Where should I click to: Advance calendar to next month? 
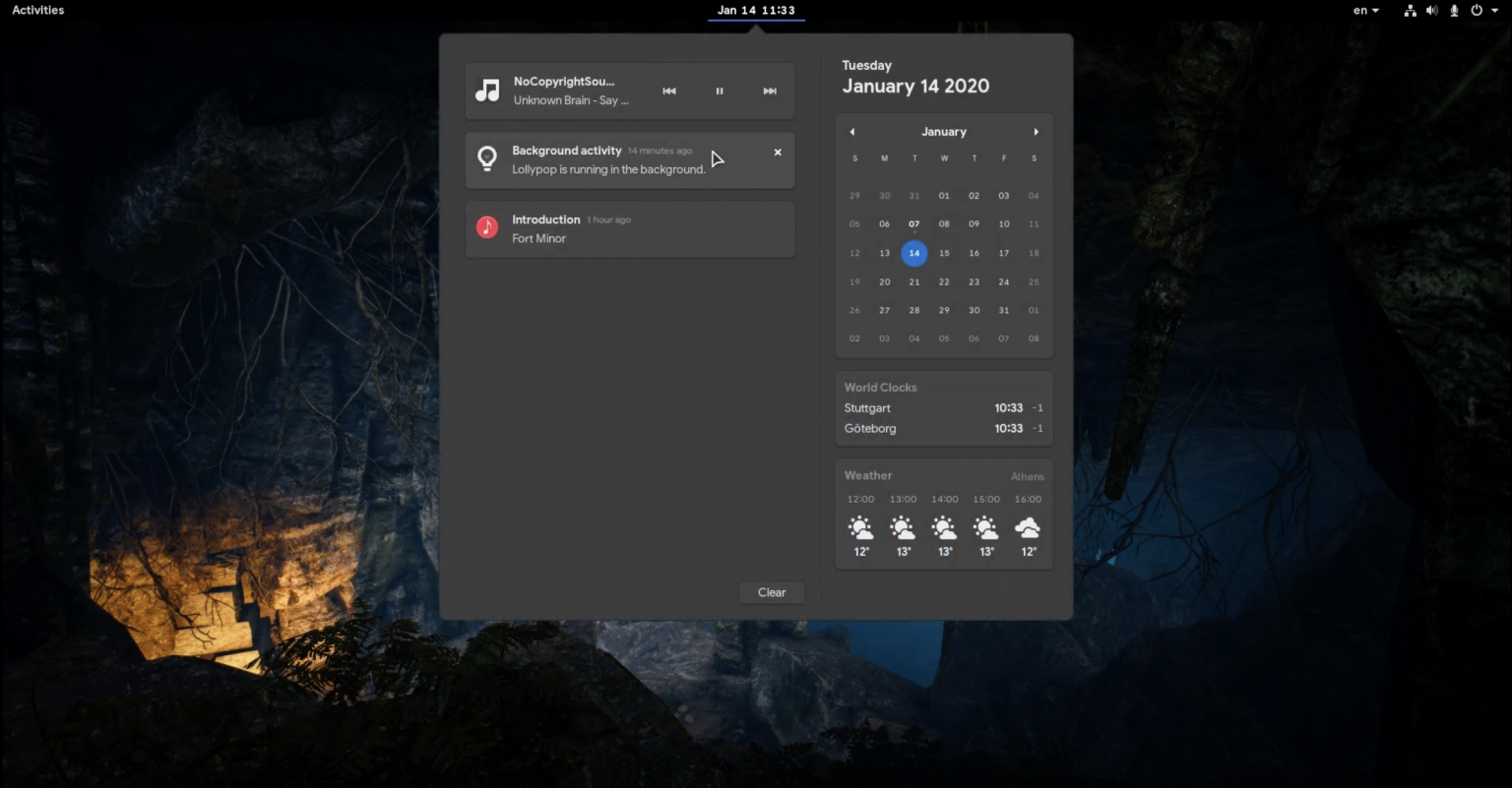[x=1036, y=132]
